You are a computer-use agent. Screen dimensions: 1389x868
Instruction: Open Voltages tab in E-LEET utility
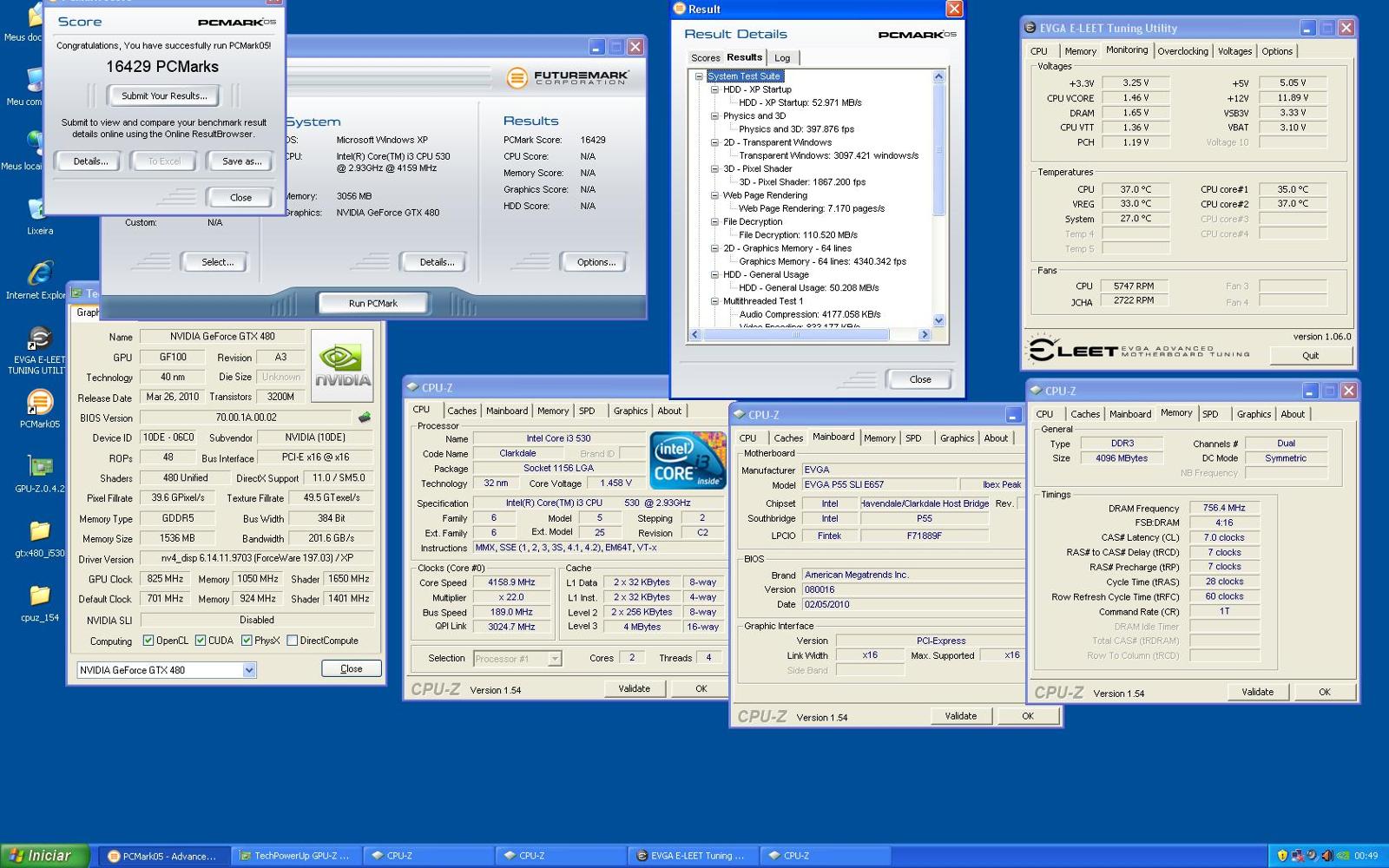1234,51
